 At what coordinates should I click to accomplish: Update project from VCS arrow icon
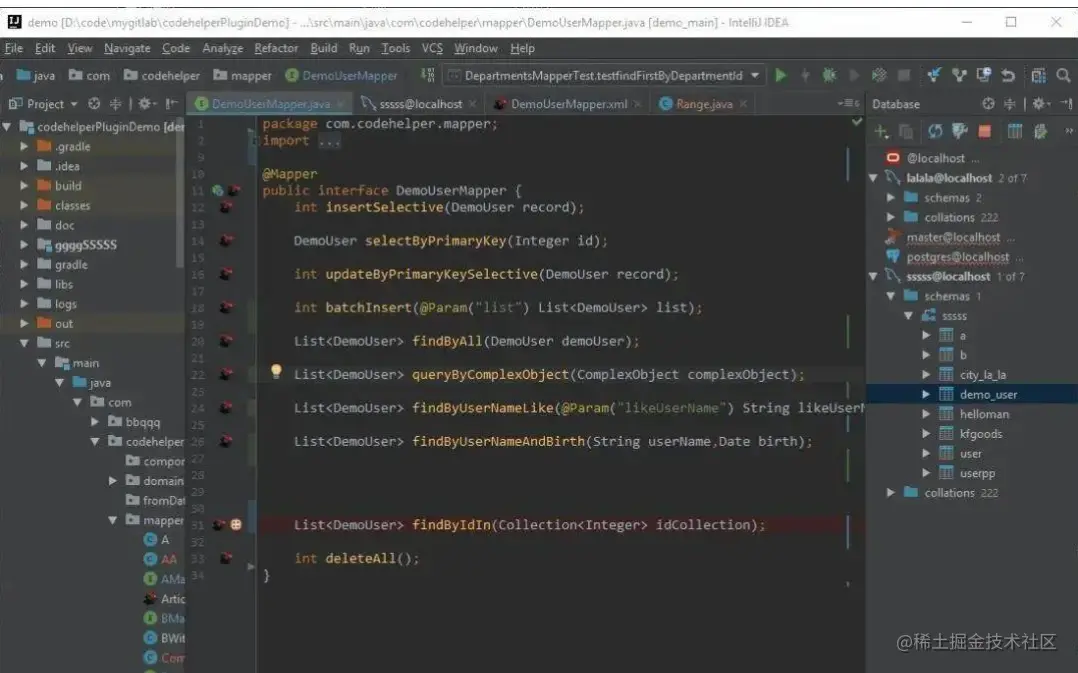933,75
